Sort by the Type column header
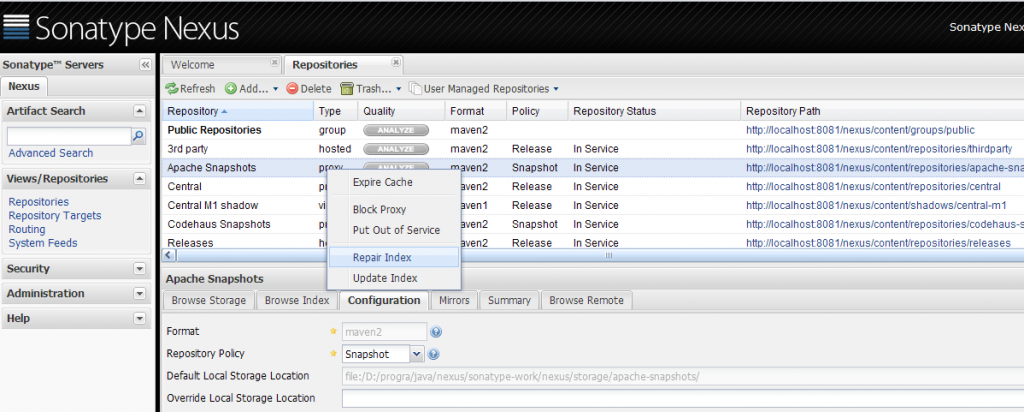1024x412 pixels. click(336, 112)
